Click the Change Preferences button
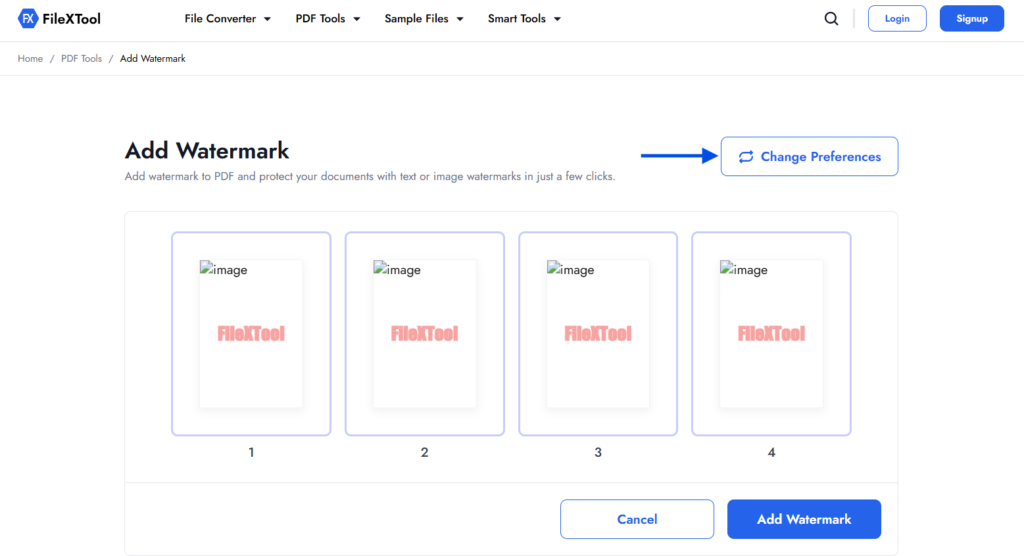The image size is (1024, 556). pyautogui.click(x=809, y=156)
